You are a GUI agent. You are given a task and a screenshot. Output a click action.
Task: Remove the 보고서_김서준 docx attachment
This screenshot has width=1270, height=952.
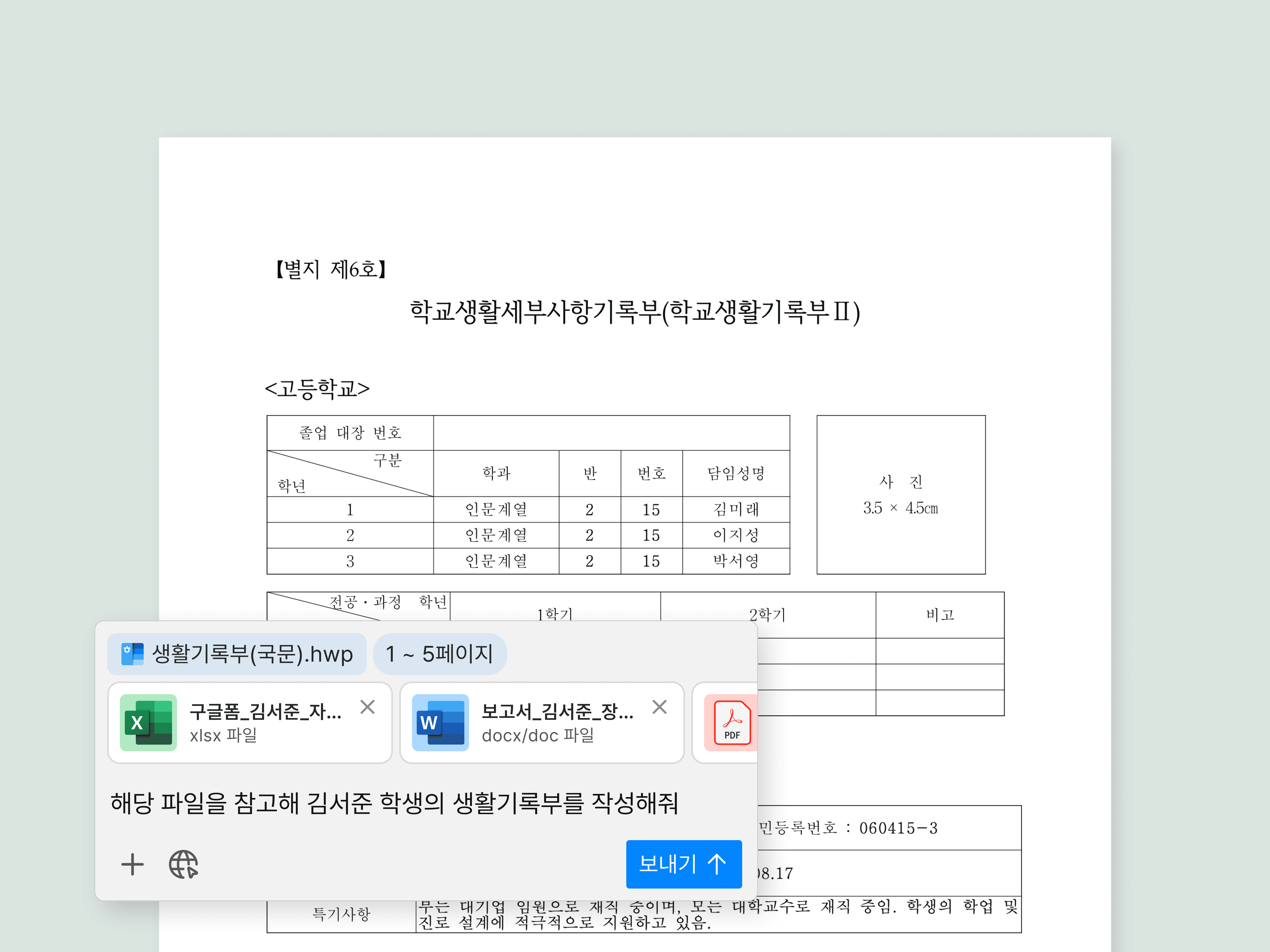660,707
